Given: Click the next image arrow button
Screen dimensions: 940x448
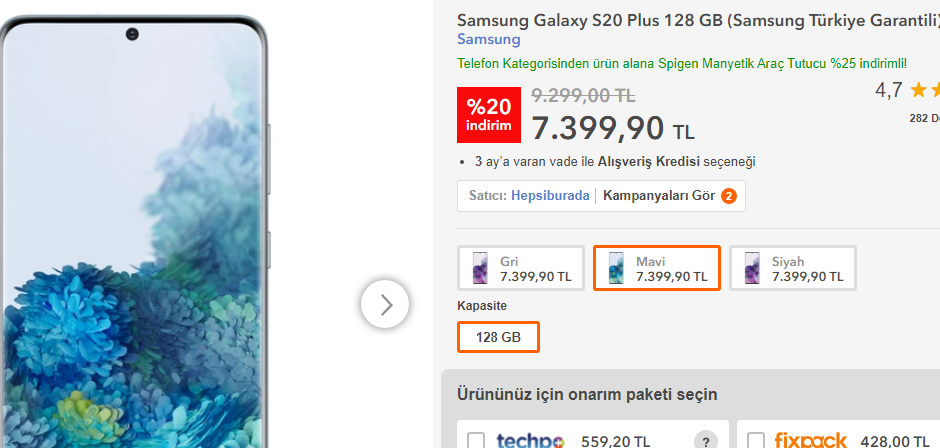Looking at the screenshot, I should 385,304.
